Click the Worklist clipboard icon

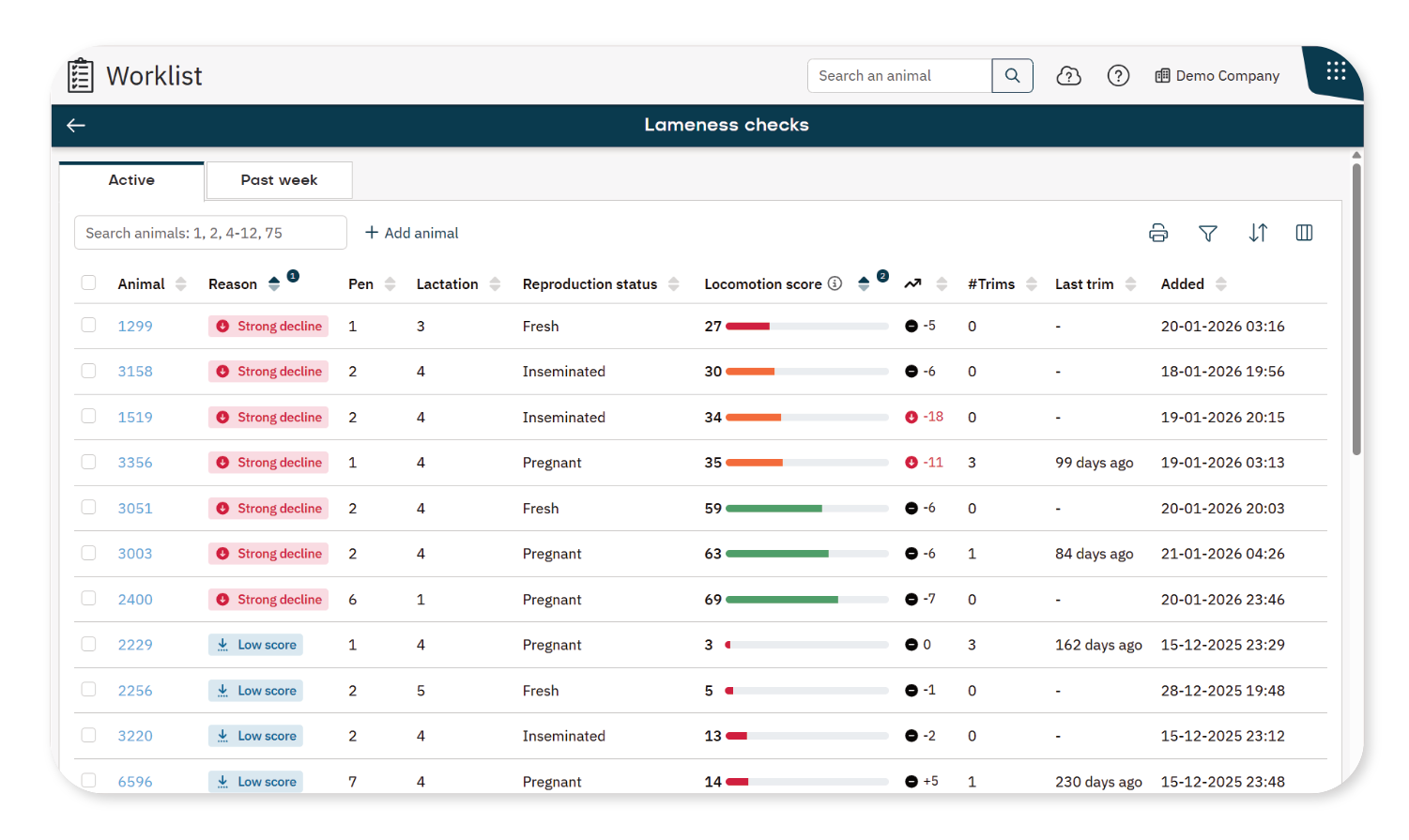coord(81,76)
